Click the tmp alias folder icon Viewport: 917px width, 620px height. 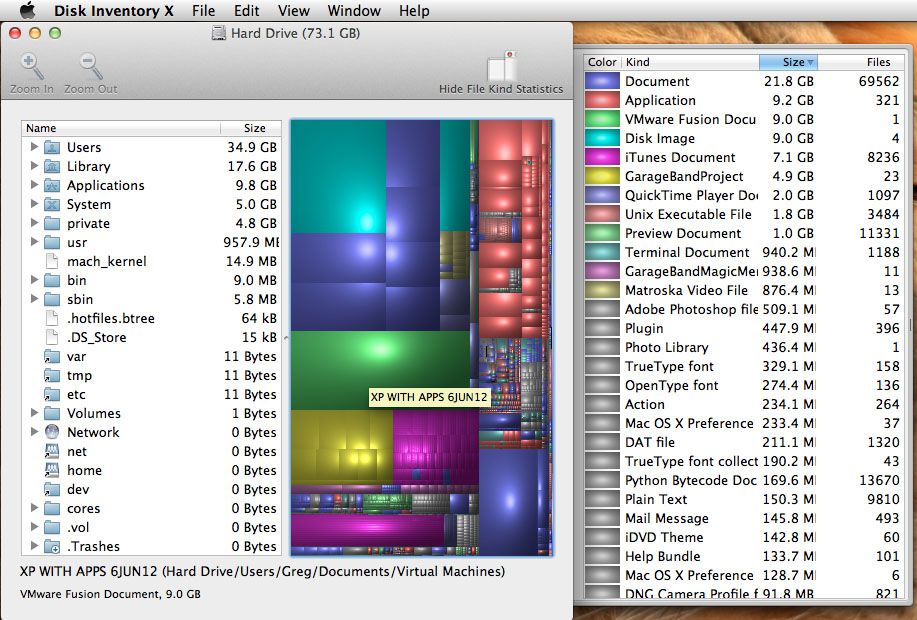click(x=52, y=376)
